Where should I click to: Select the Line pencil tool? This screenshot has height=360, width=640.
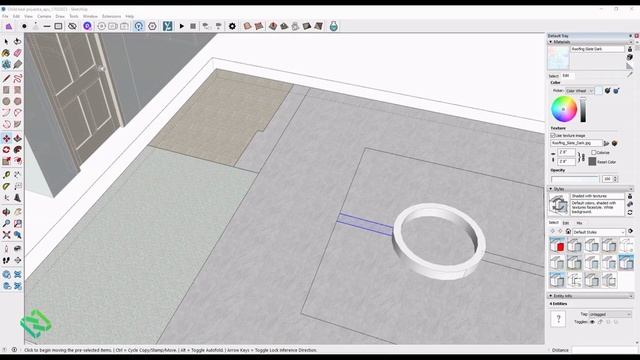6,78
